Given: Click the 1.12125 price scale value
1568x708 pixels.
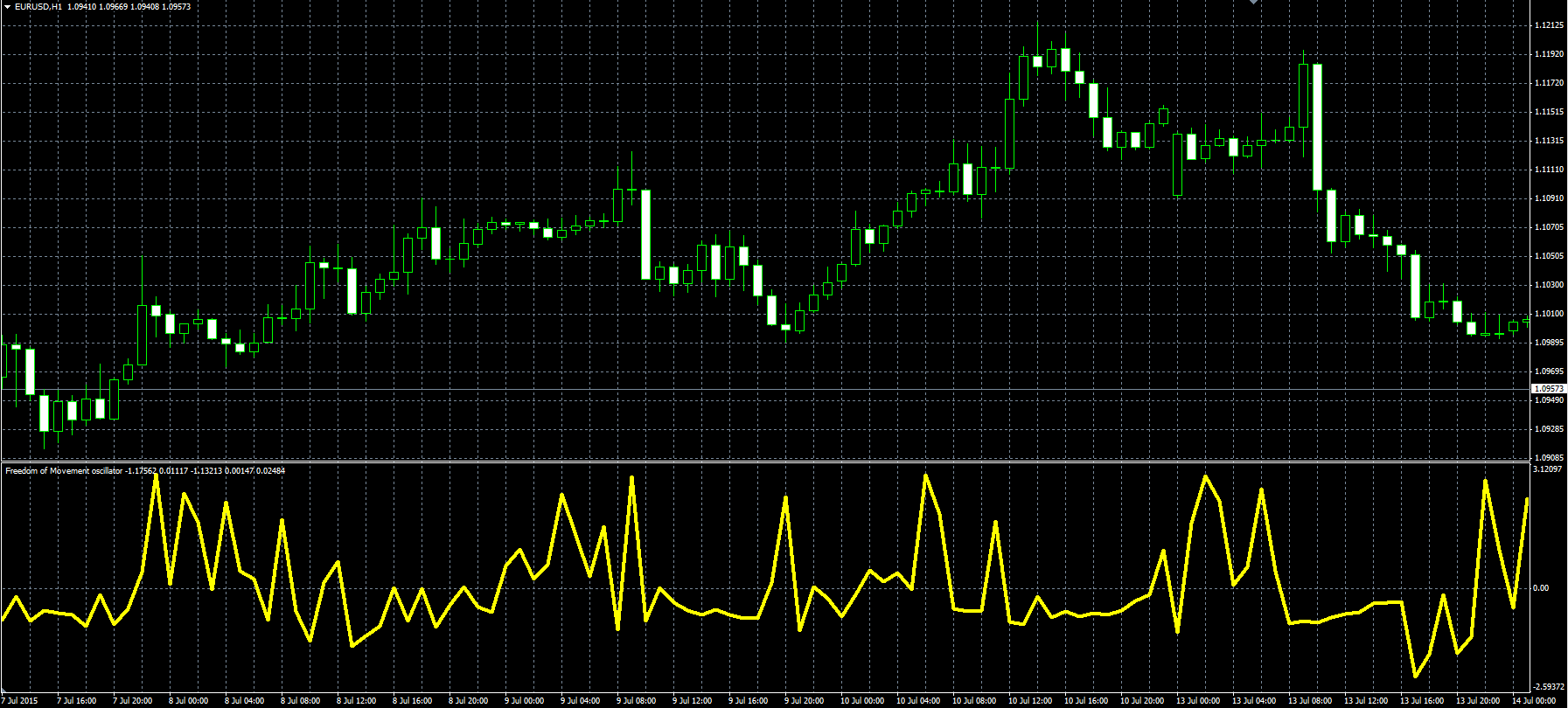Looking at the screenshot, I should [1549, 25].
